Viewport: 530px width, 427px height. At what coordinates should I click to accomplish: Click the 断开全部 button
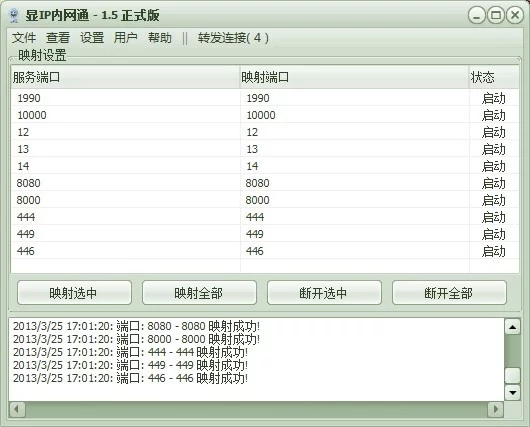pos(449,293)
